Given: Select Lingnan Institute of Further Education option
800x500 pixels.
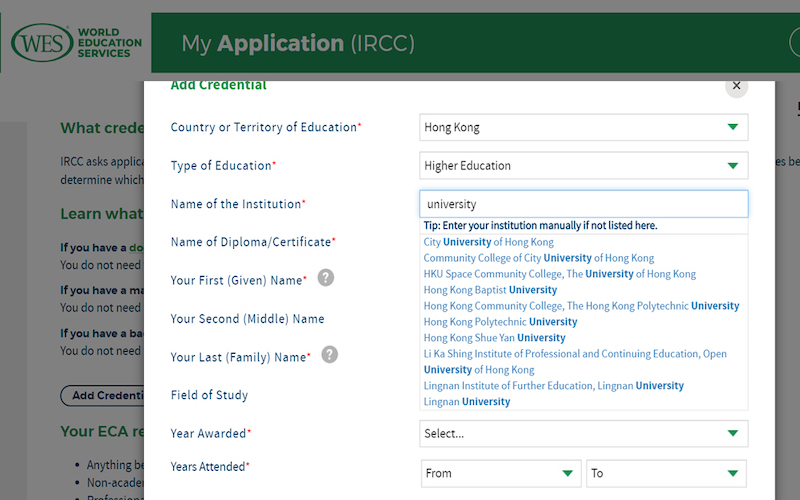Looking at the screenshot, I should coord(554,386).
